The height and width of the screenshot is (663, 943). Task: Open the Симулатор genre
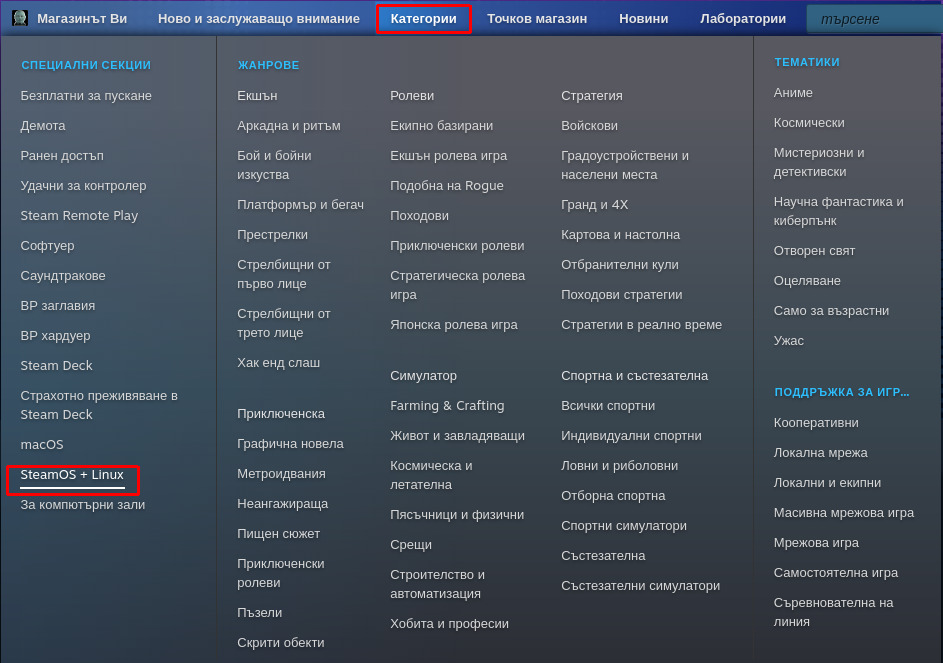(423, 376)
